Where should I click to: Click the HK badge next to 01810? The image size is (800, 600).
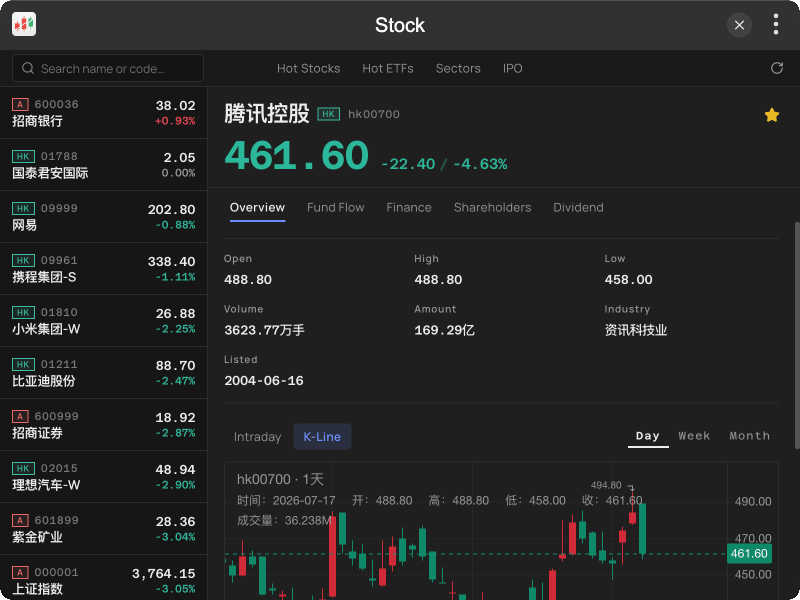[23, 313]
